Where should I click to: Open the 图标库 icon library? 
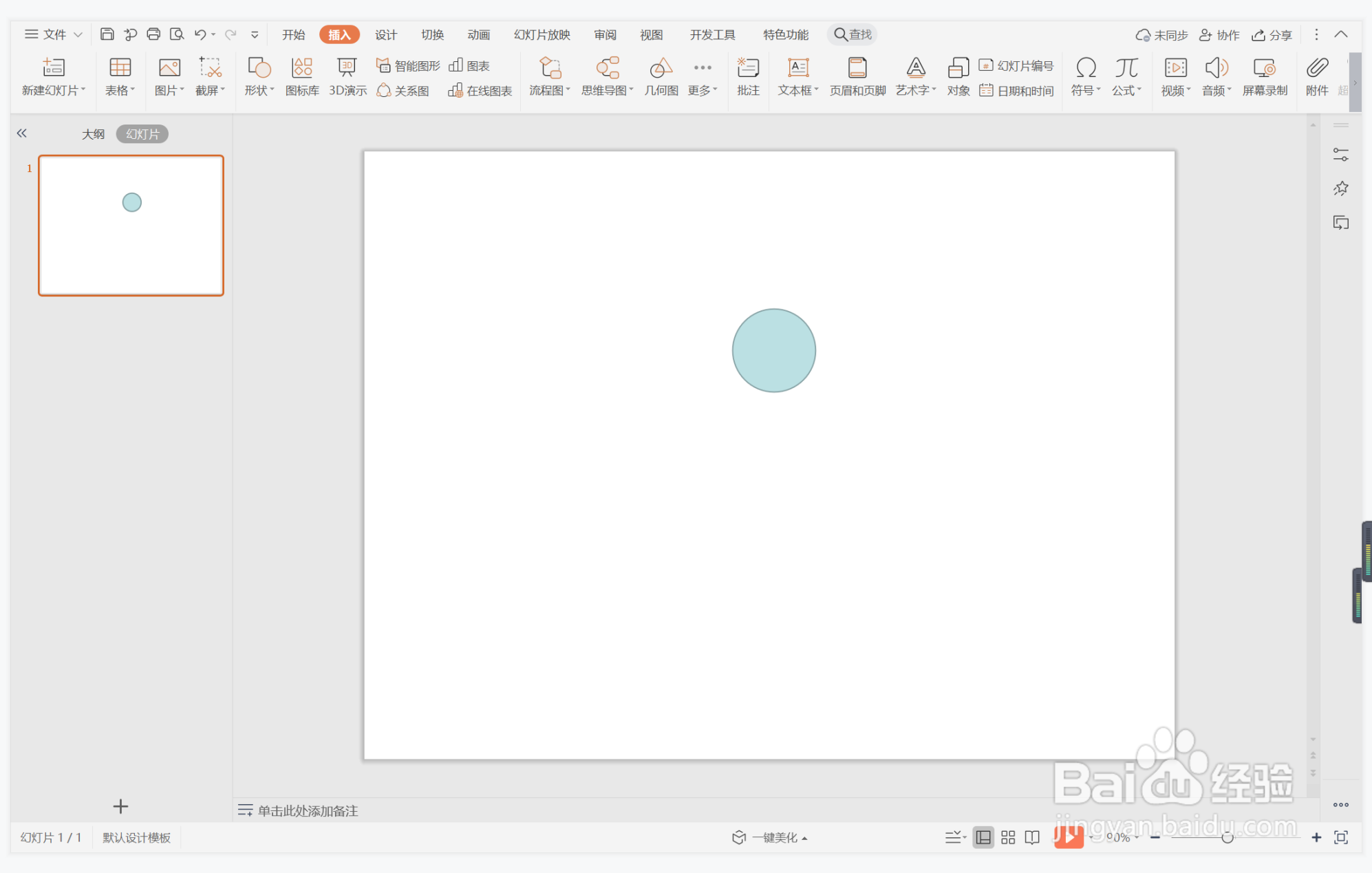point(302,76)
